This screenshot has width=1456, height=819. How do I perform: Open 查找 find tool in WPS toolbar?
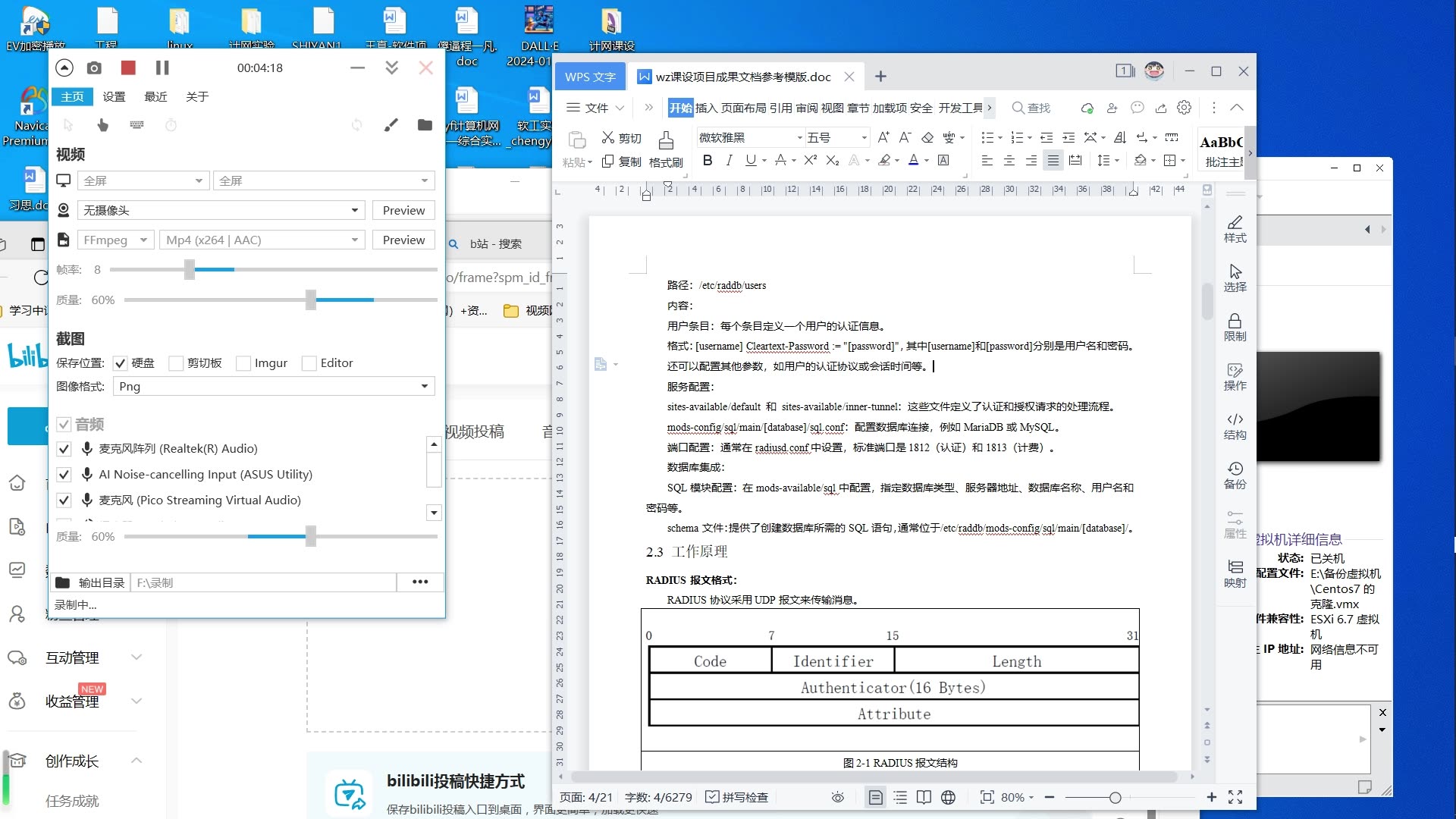[1031, 108]
